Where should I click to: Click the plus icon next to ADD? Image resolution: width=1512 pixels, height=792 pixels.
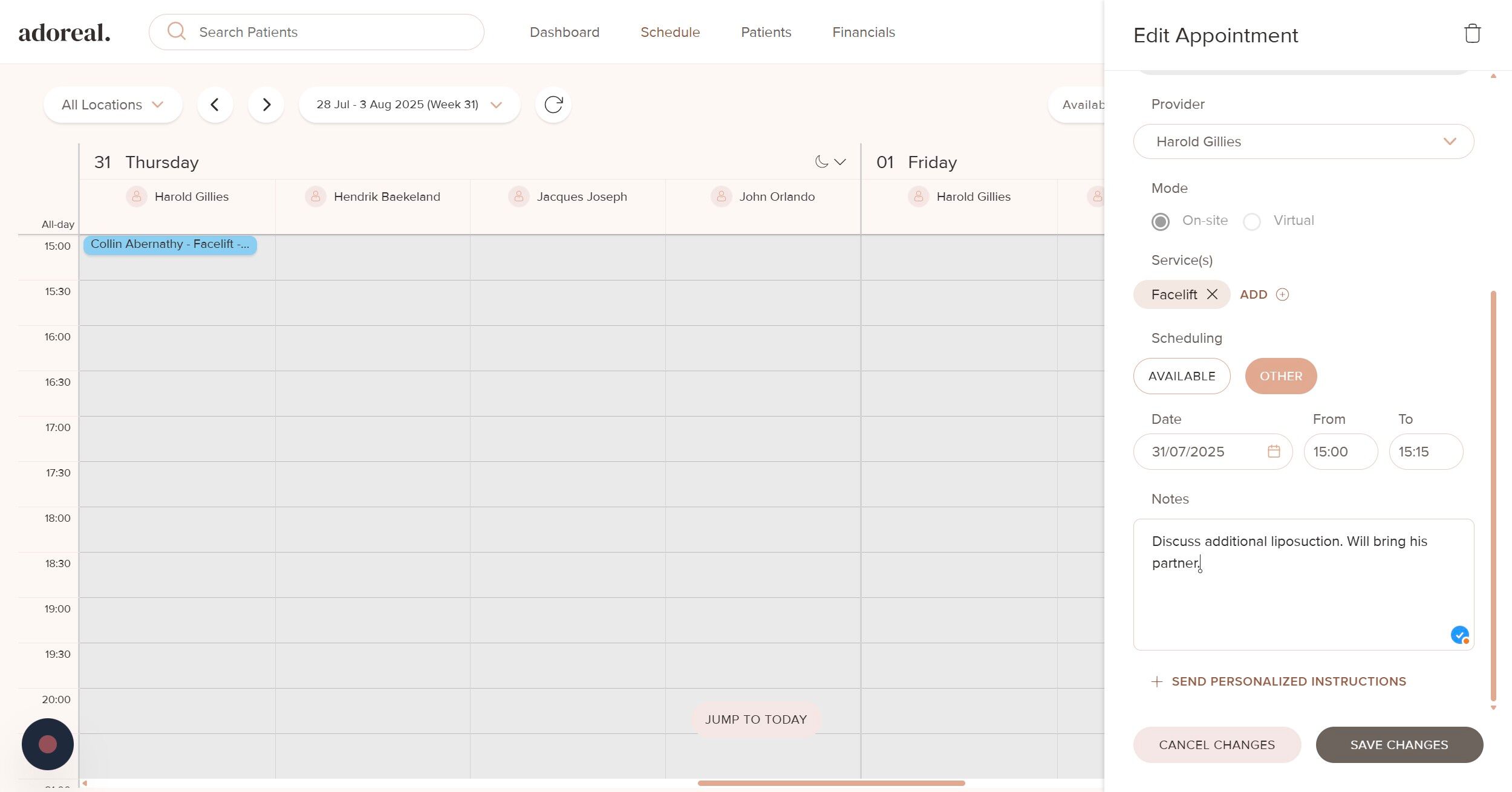tap(1282, 294)
